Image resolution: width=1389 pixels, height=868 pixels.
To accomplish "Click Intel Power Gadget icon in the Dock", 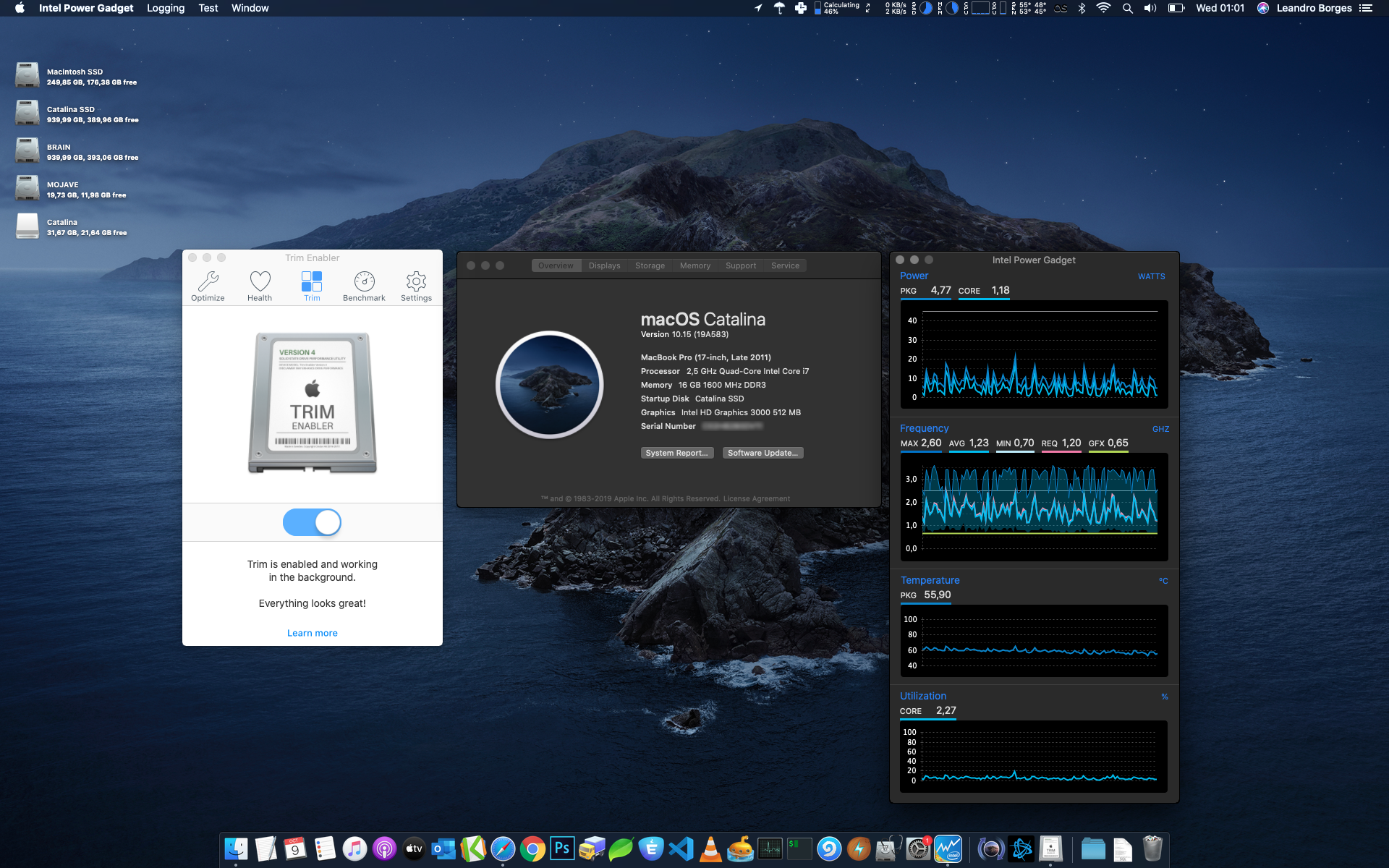I will pyautogui.click(x=948, y=848).
